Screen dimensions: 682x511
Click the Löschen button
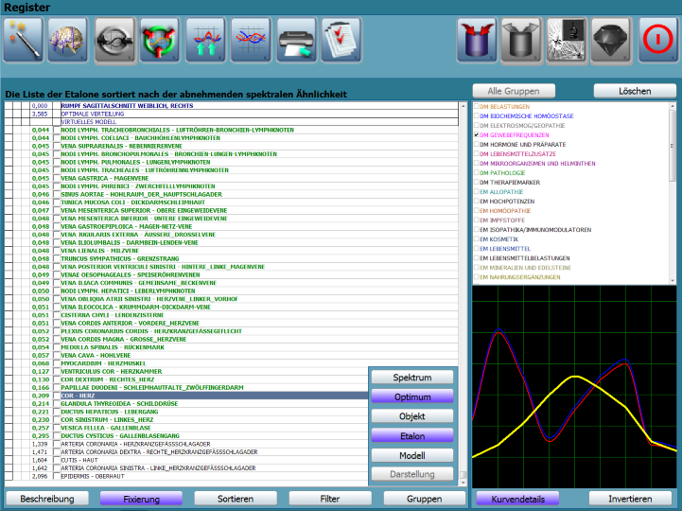(x=634, y=91)
